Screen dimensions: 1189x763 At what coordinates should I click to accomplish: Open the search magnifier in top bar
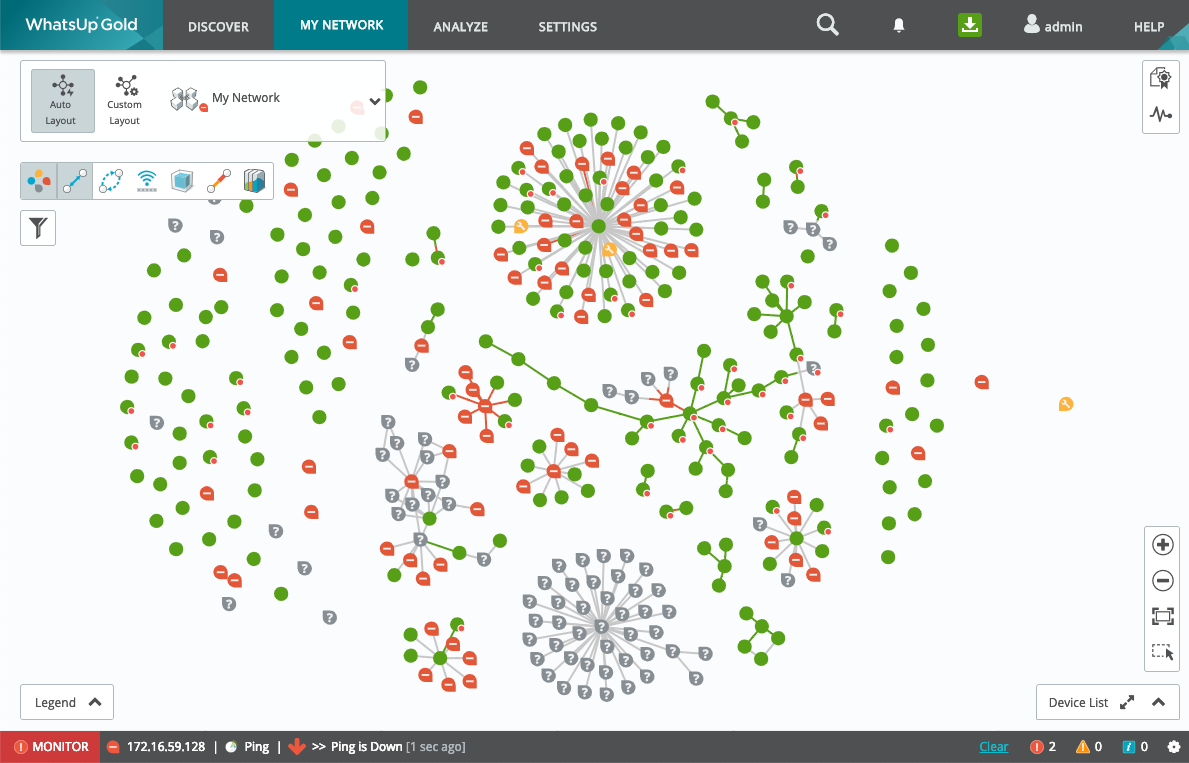pos(827,26)
